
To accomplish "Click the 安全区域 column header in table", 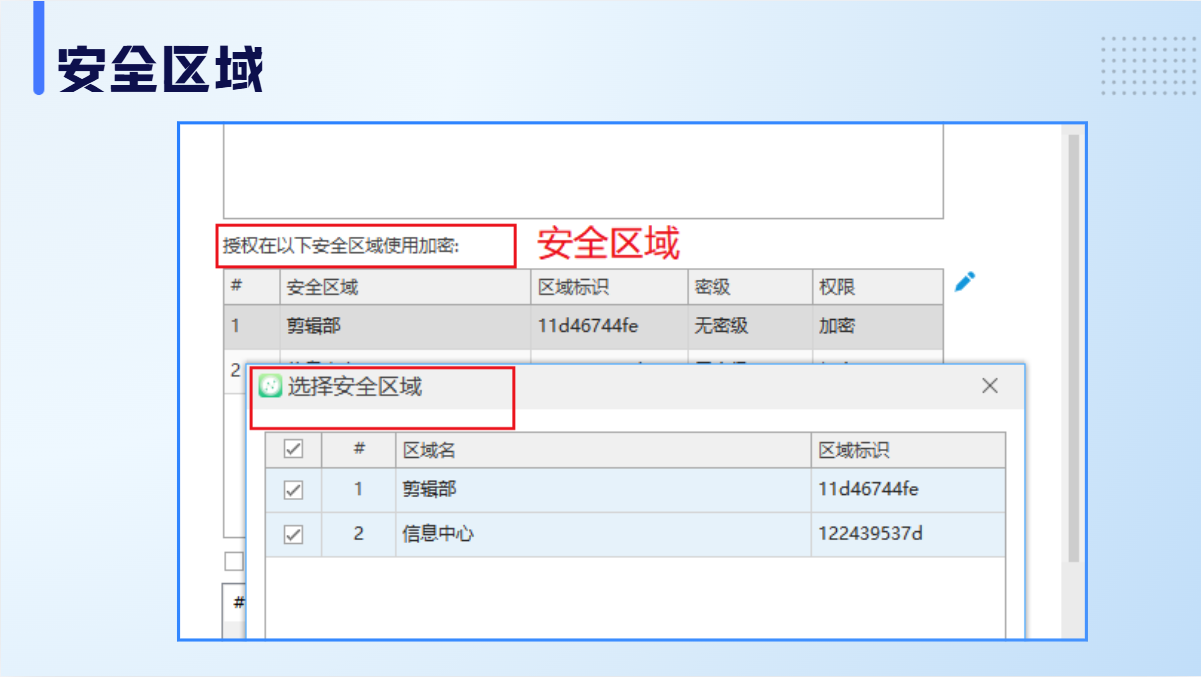I will tap(322, 287).
